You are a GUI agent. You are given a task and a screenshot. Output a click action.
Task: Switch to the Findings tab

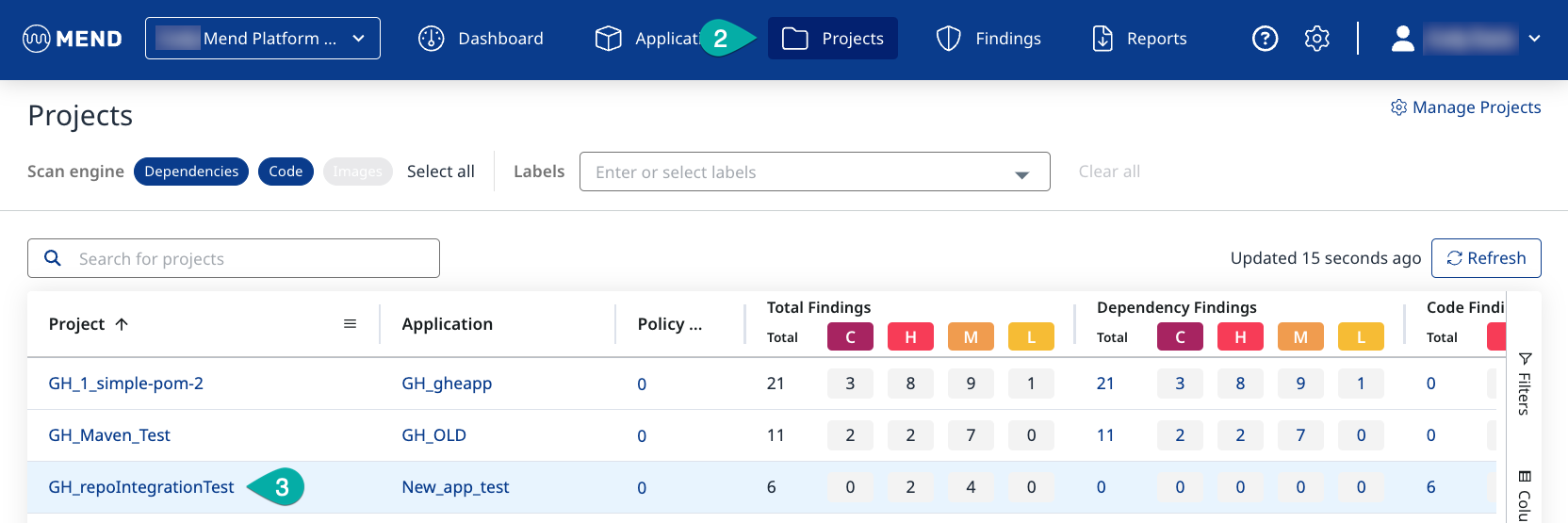click(x=988, y=39)
